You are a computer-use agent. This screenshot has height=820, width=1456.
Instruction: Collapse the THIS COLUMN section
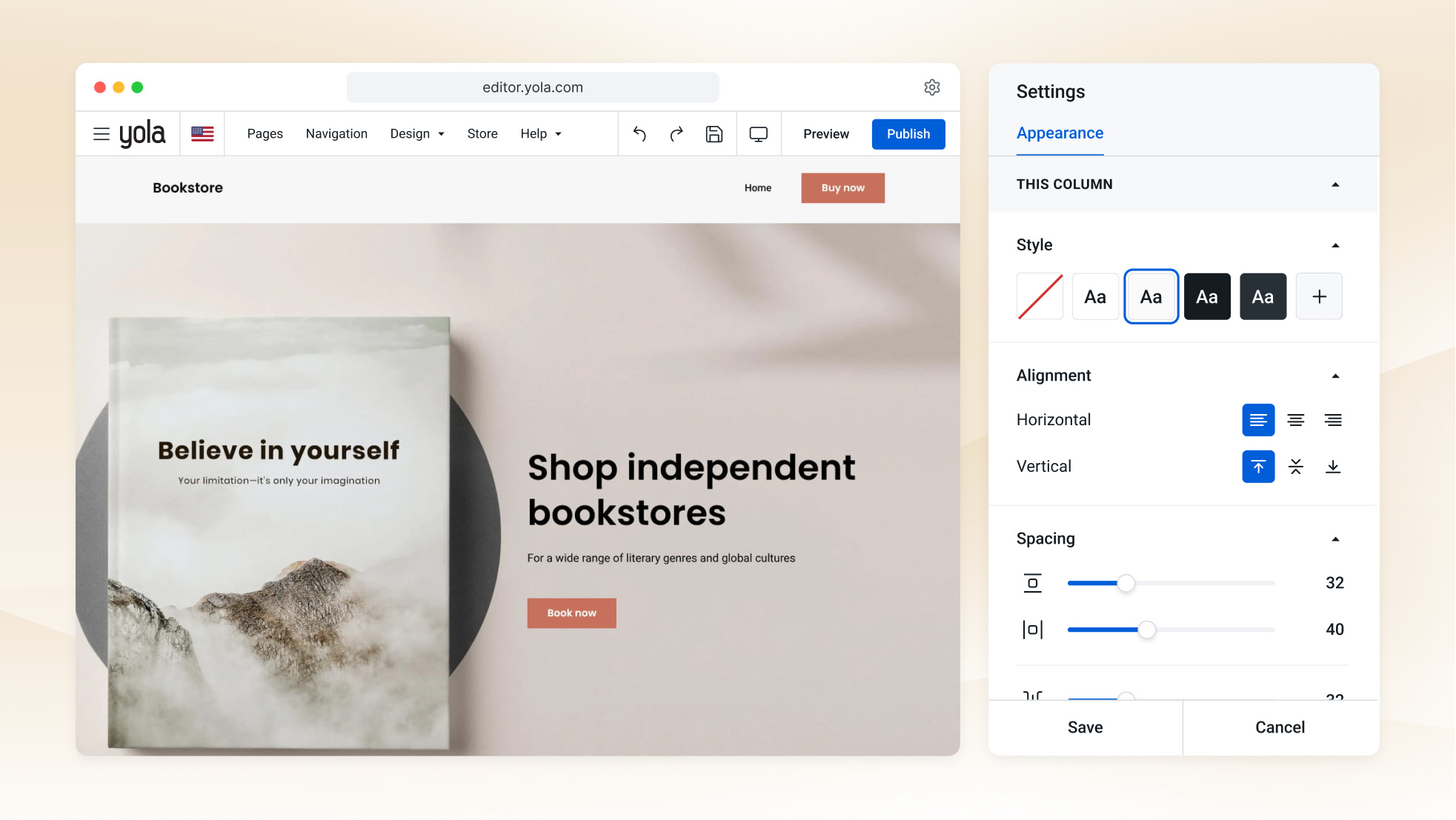point(1335,184)
